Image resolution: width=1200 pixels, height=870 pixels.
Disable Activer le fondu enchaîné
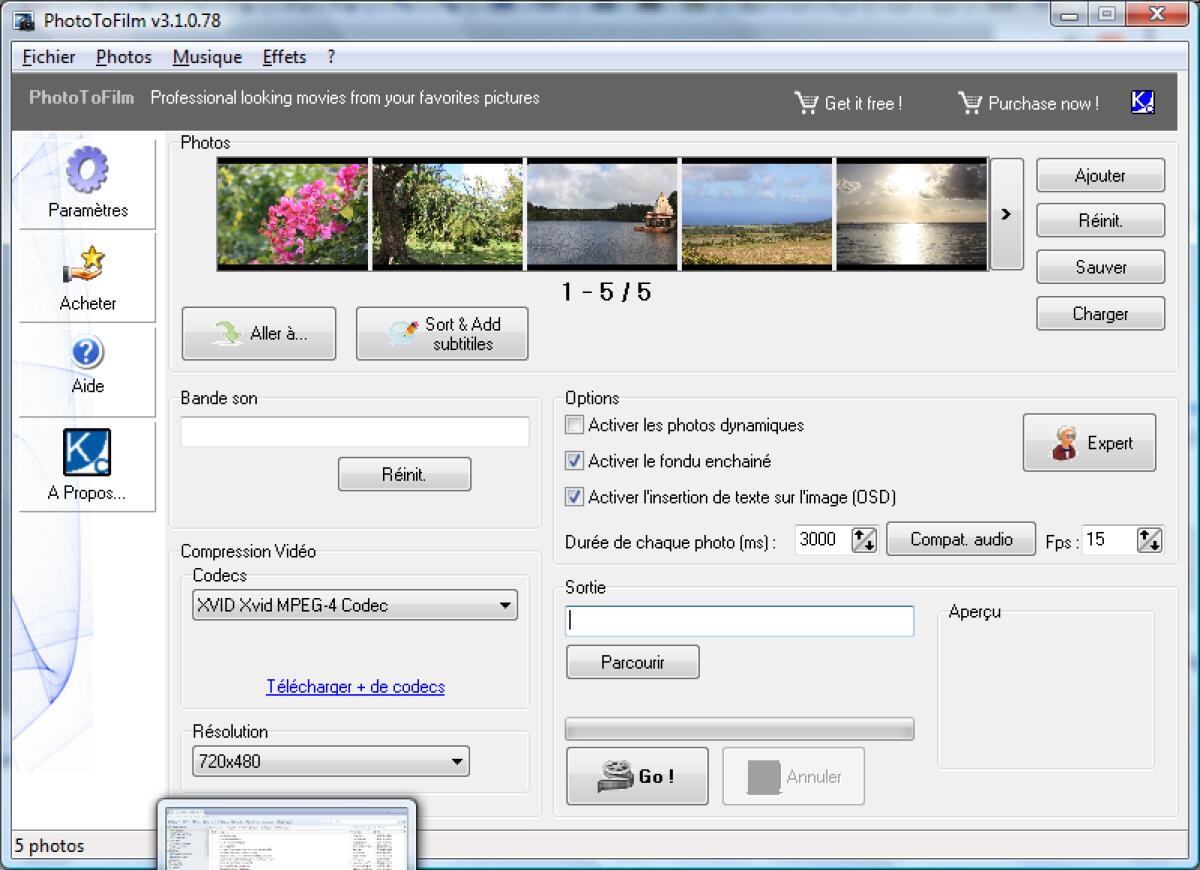click(575, 461)
